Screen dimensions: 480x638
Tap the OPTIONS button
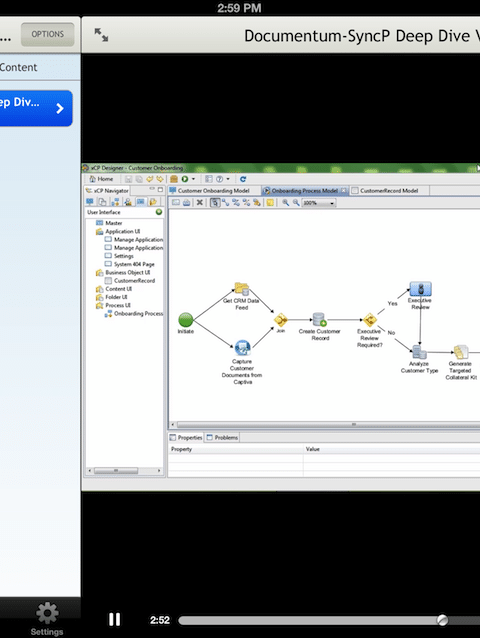tap(48, 34)
